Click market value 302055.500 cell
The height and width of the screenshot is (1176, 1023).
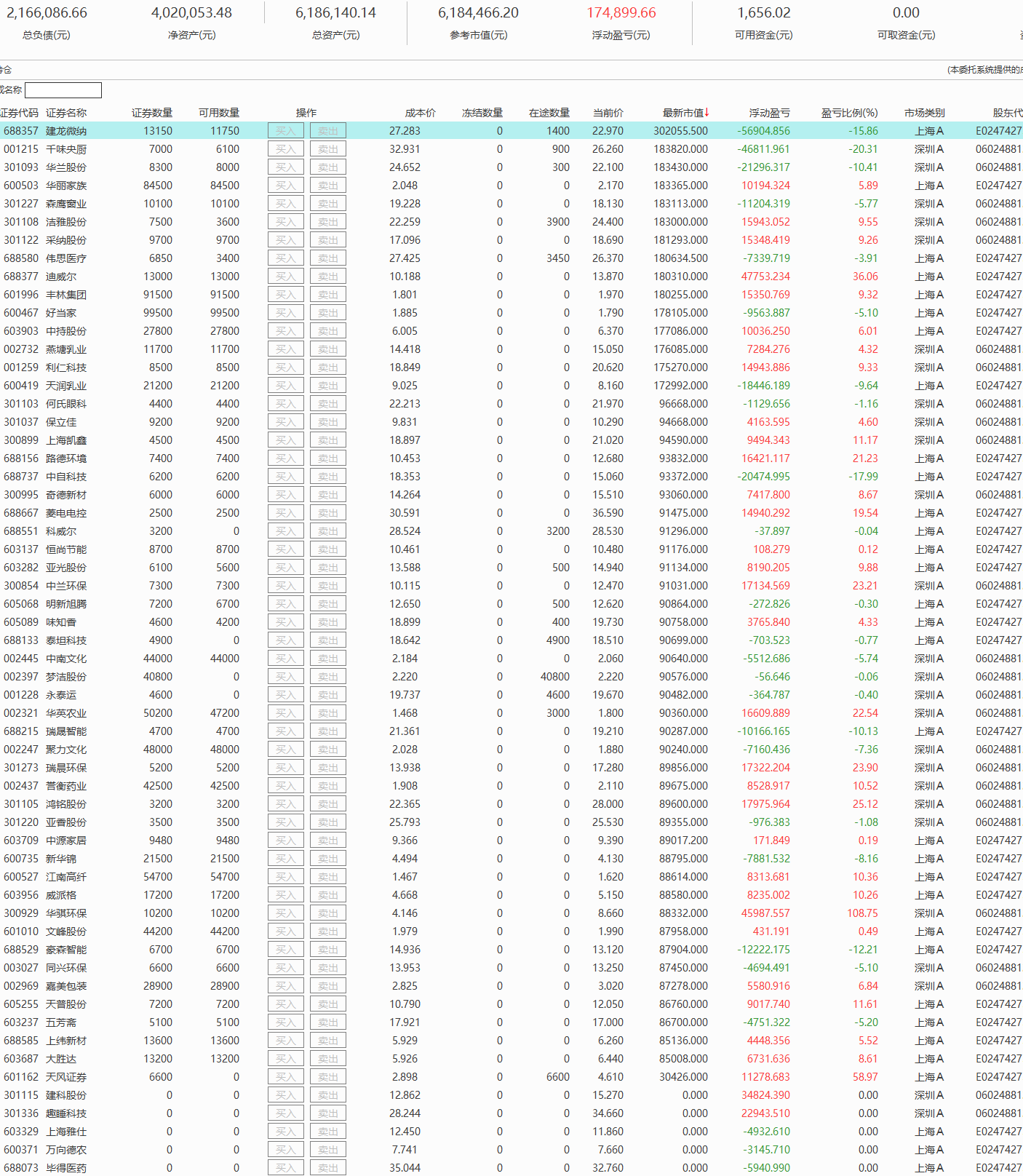tap(680, 131)
